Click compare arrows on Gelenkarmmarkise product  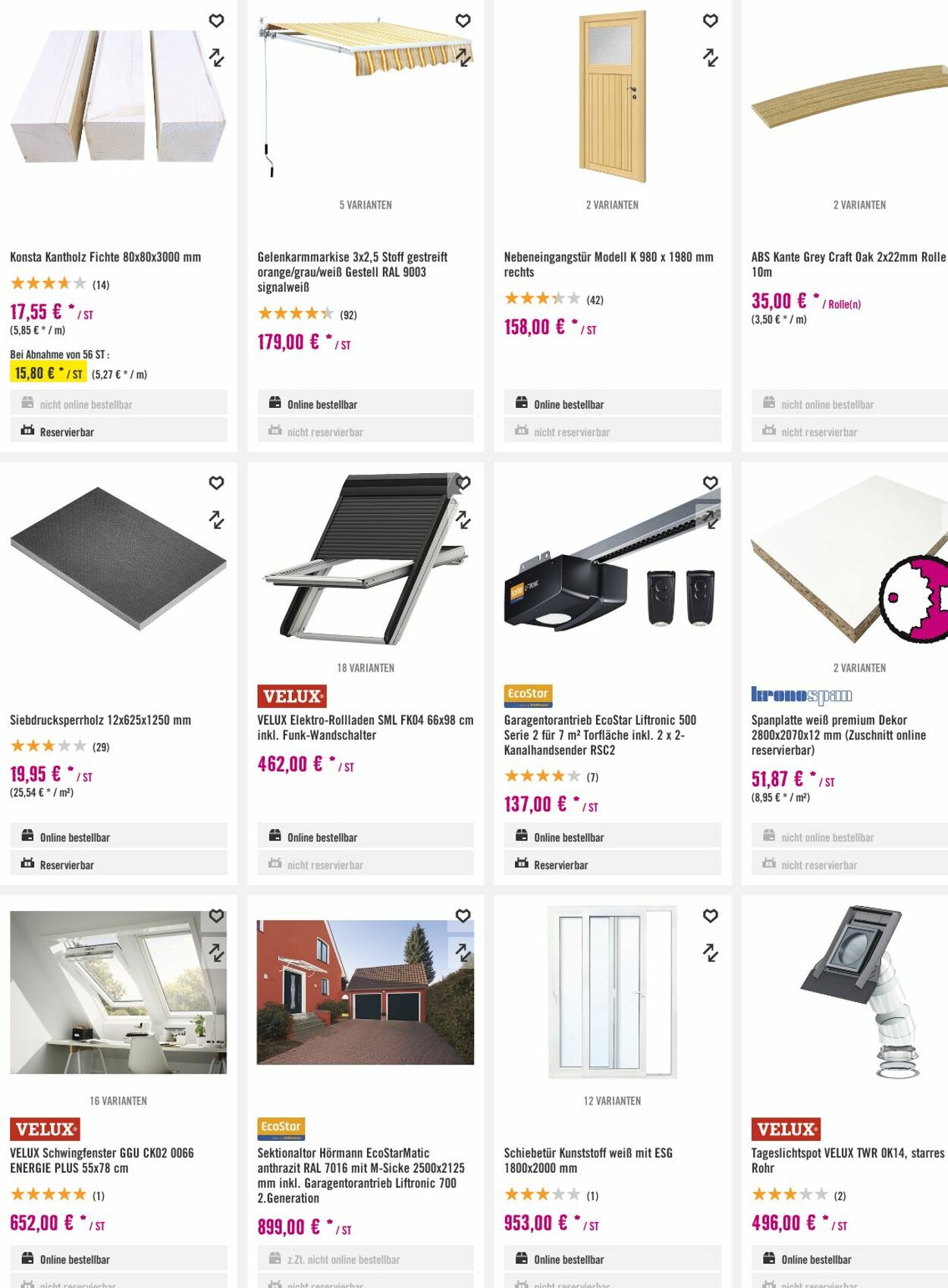(463, 58)
